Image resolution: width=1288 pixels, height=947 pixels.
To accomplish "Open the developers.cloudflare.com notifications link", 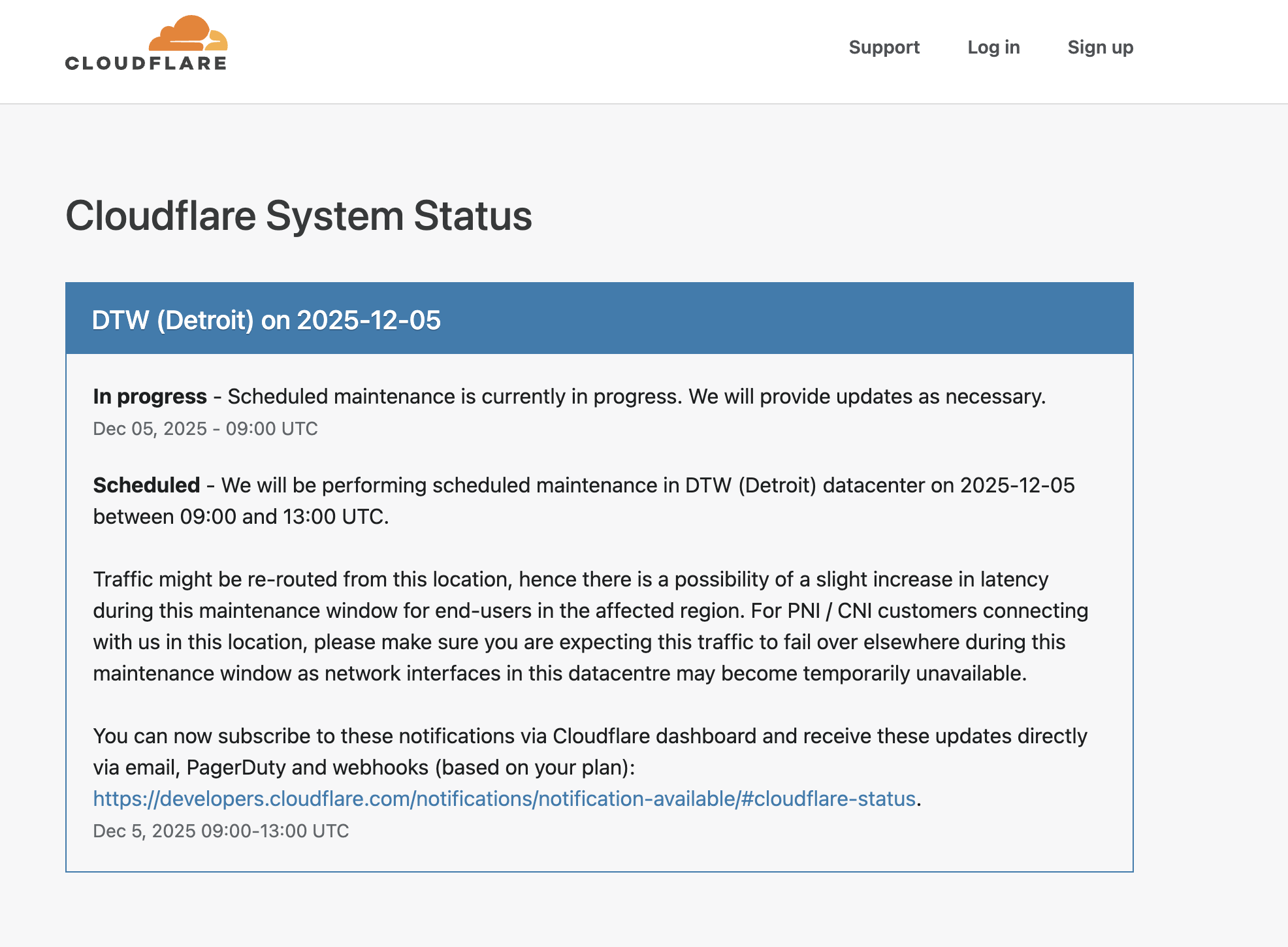I will (x=504, y=799).
